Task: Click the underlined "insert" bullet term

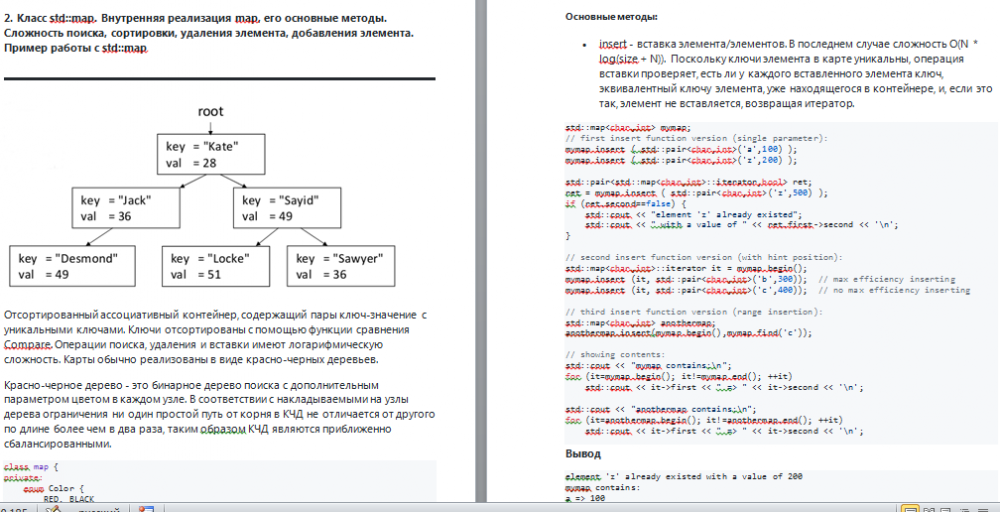Action: [612, 45]
